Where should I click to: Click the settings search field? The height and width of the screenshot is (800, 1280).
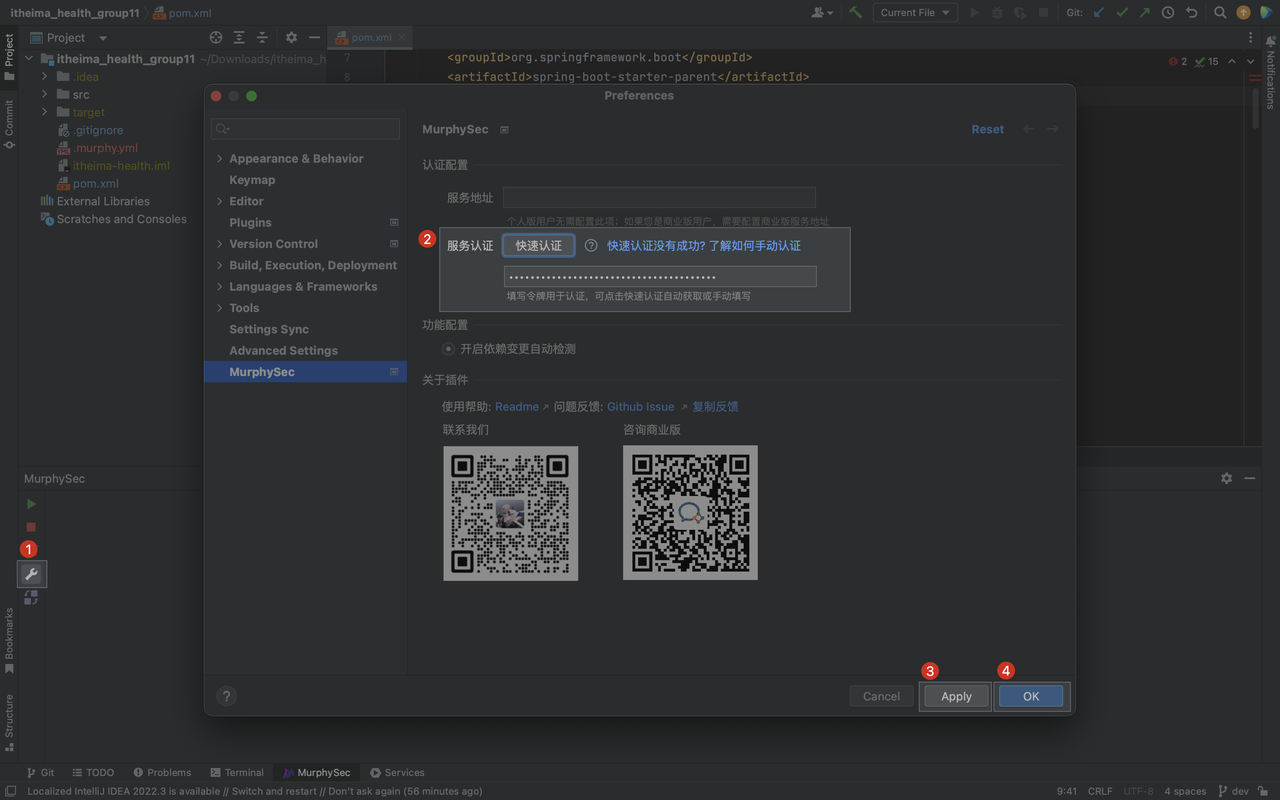pyautogui.click(x=305, y=129)
